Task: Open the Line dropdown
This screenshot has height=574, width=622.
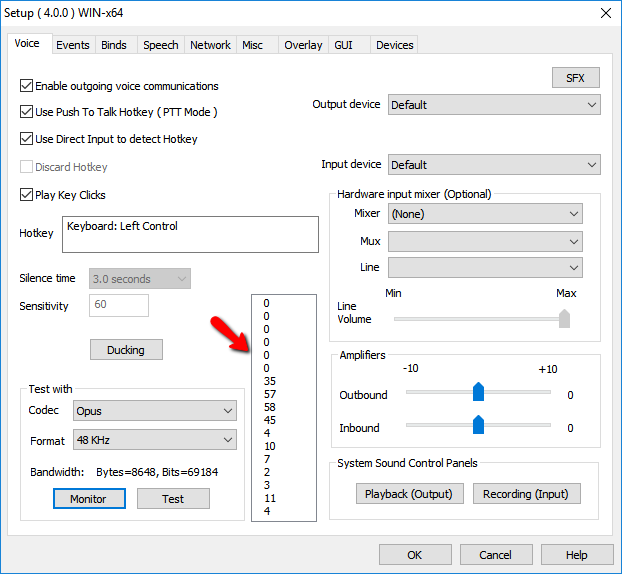Action: pos(485,267)
